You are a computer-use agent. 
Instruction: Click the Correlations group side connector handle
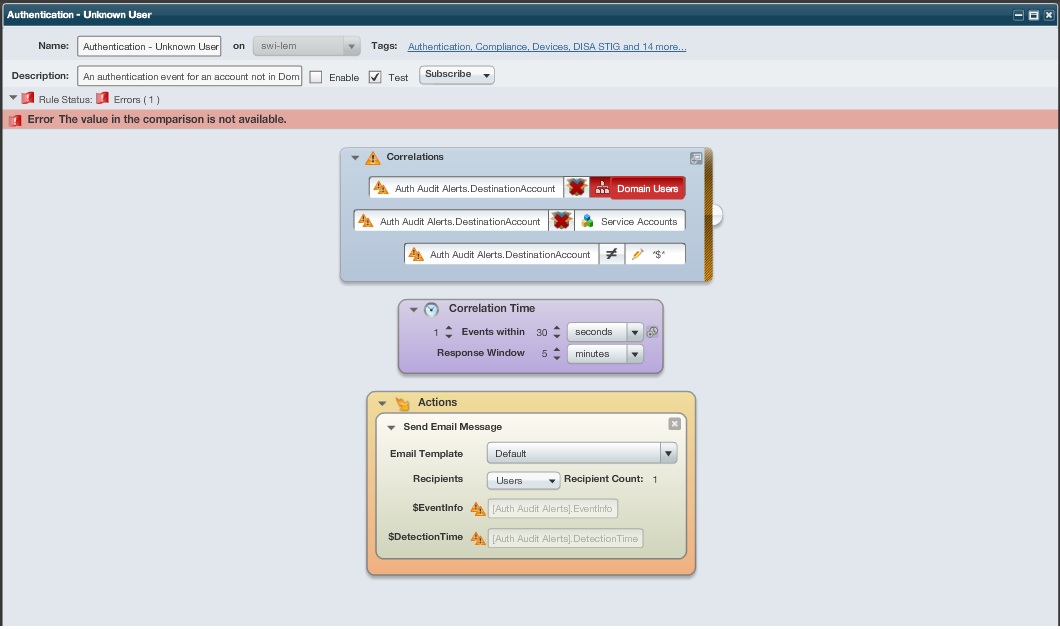[x=717, y=215]
